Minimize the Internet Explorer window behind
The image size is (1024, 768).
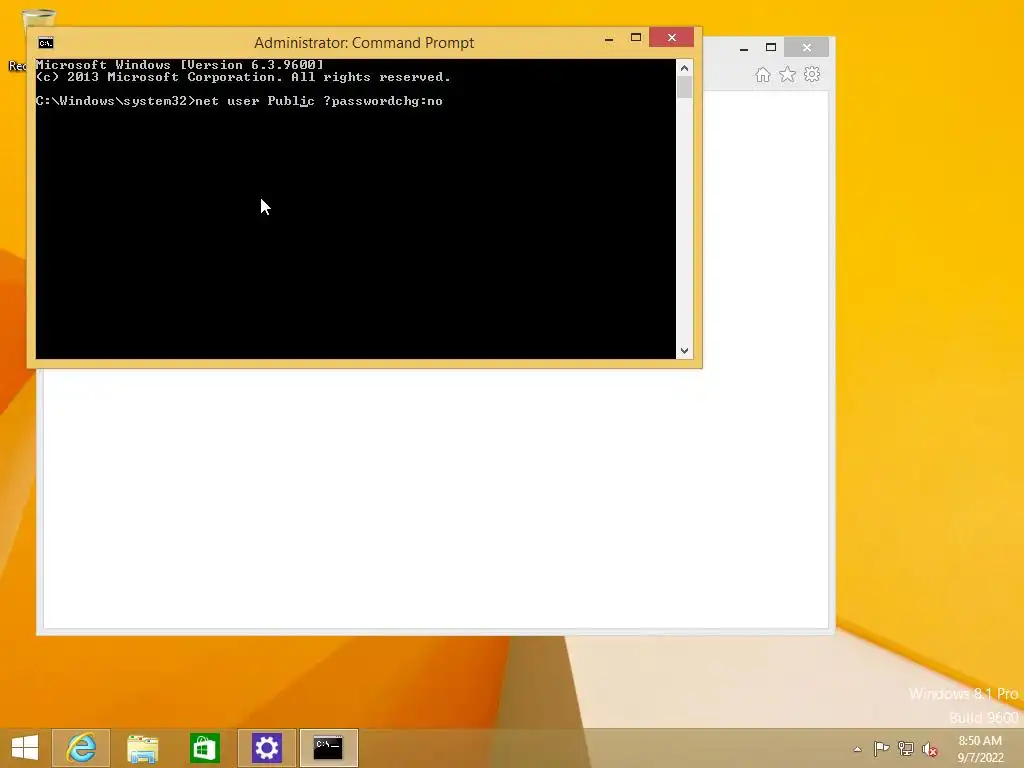point(744,48)
